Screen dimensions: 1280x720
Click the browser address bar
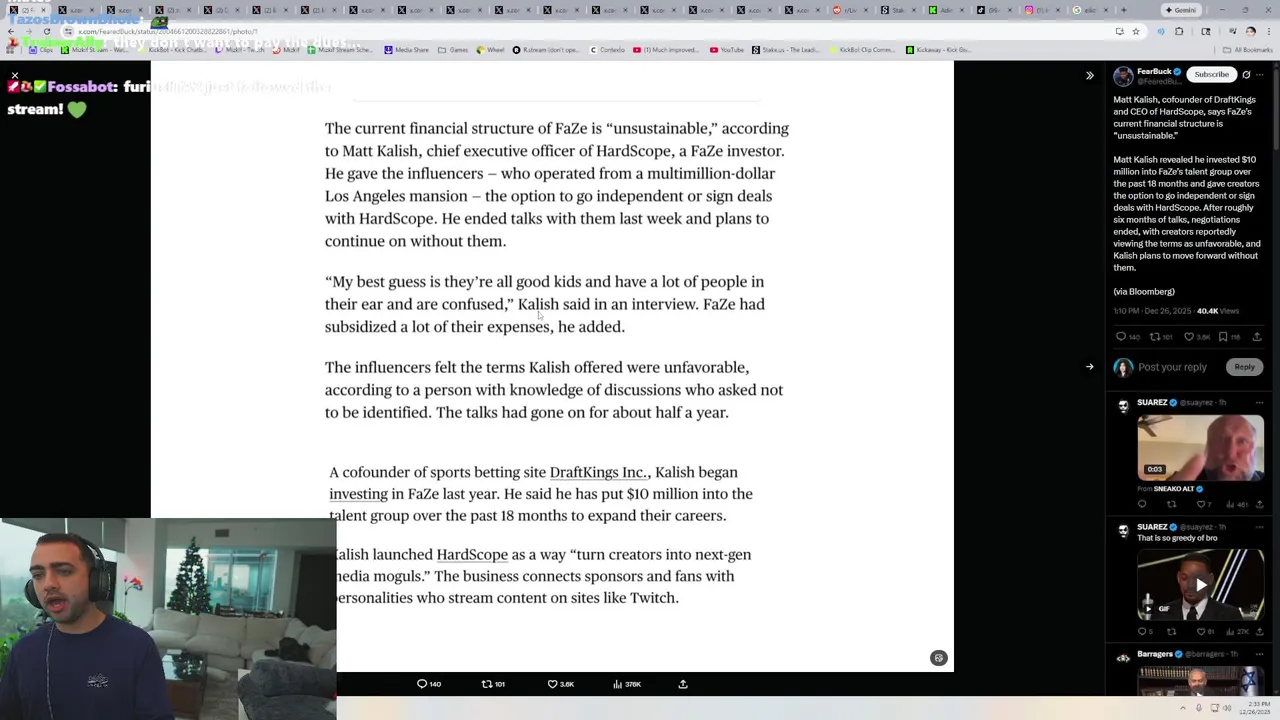[600, 31]
